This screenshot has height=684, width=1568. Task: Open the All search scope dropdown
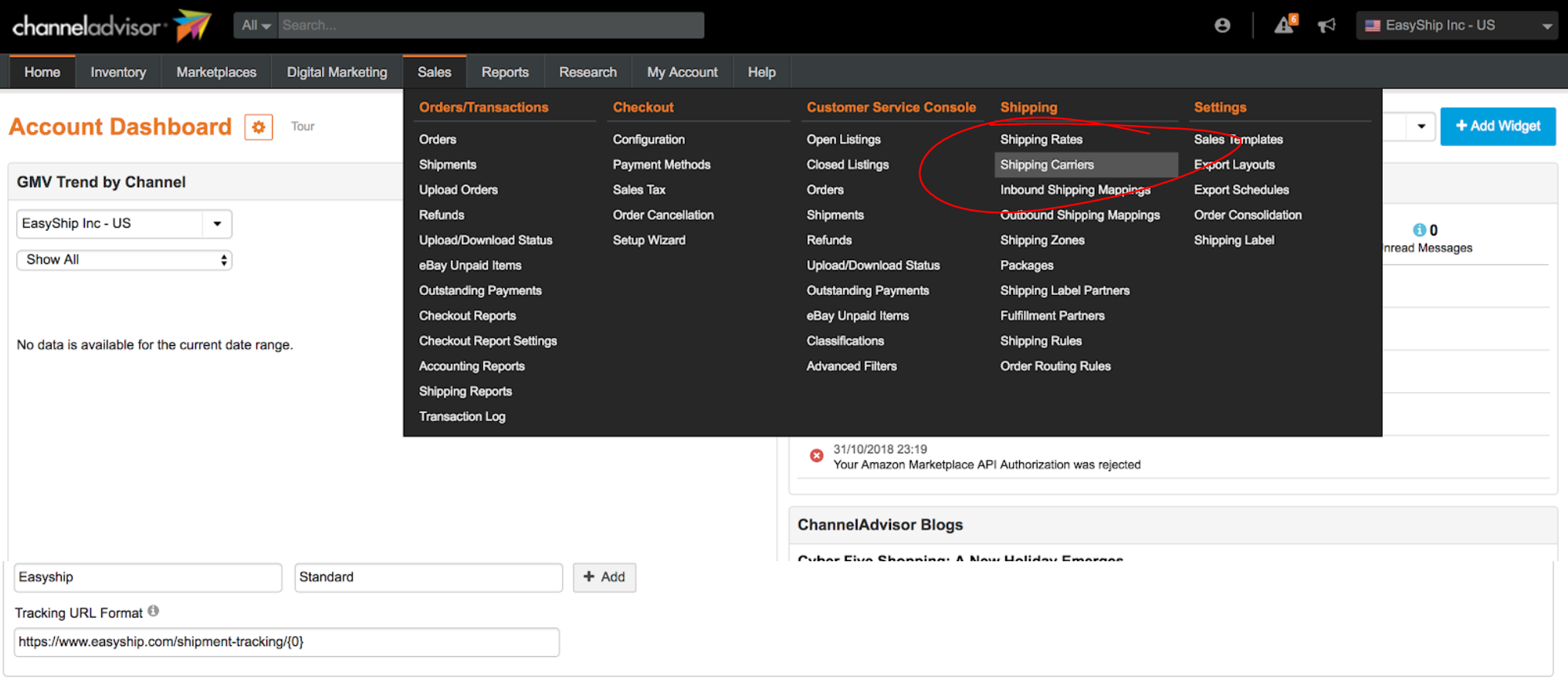tap(256, 25)
